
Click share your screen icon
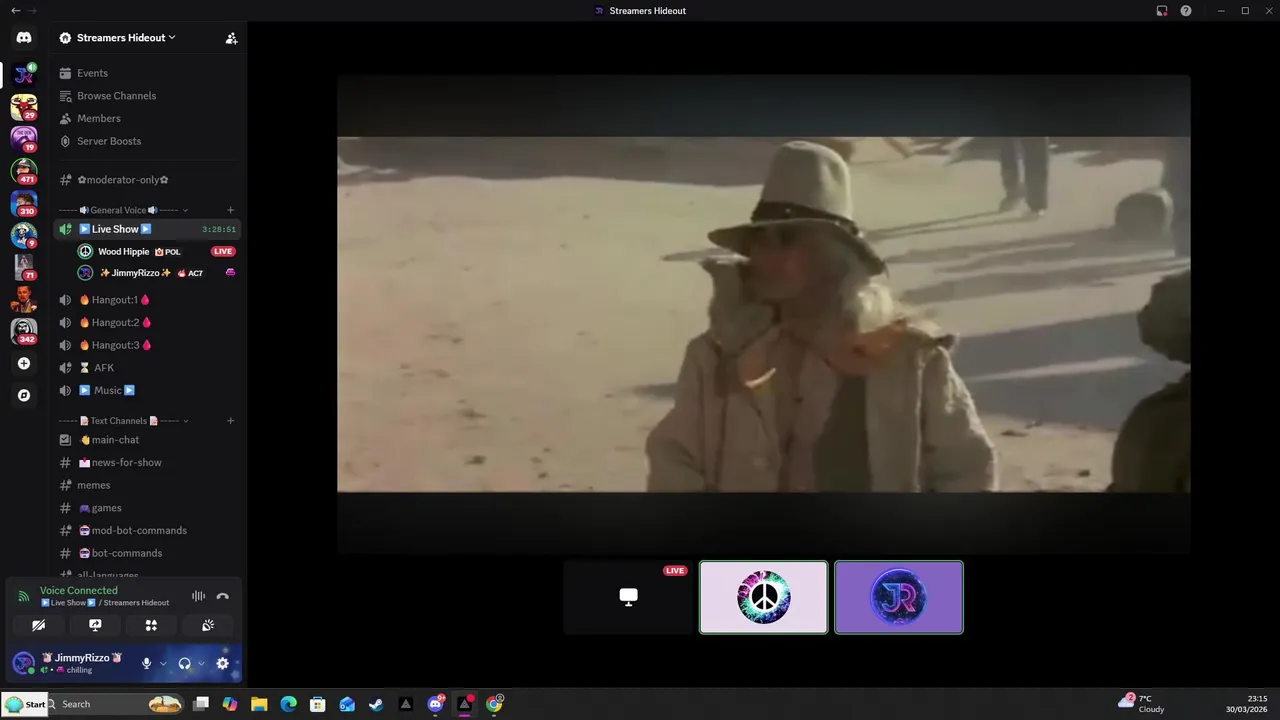95,625
